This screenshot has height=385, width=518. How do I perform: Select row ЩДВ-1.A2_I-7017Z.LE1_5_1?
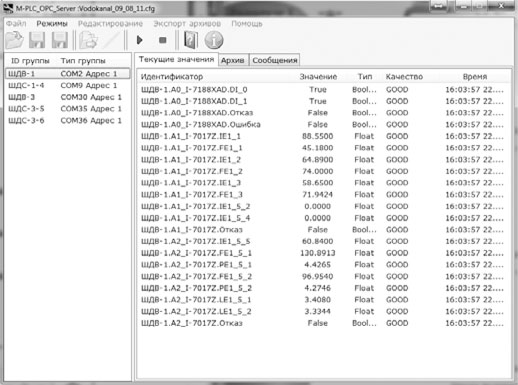click(324, 300)
